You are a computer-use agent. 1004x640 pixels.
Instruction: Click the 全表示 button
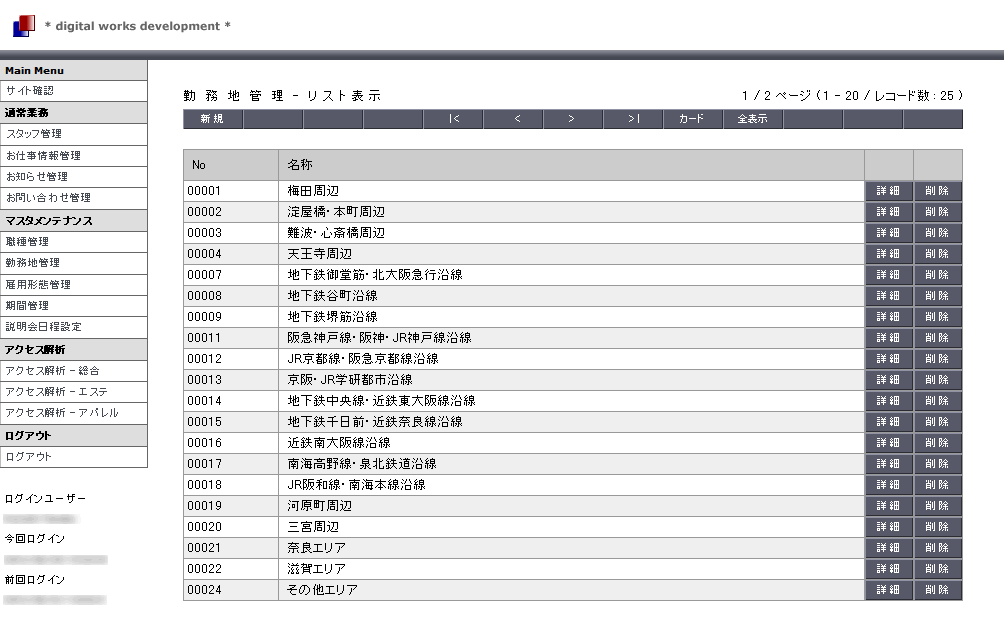pos(754,119)
